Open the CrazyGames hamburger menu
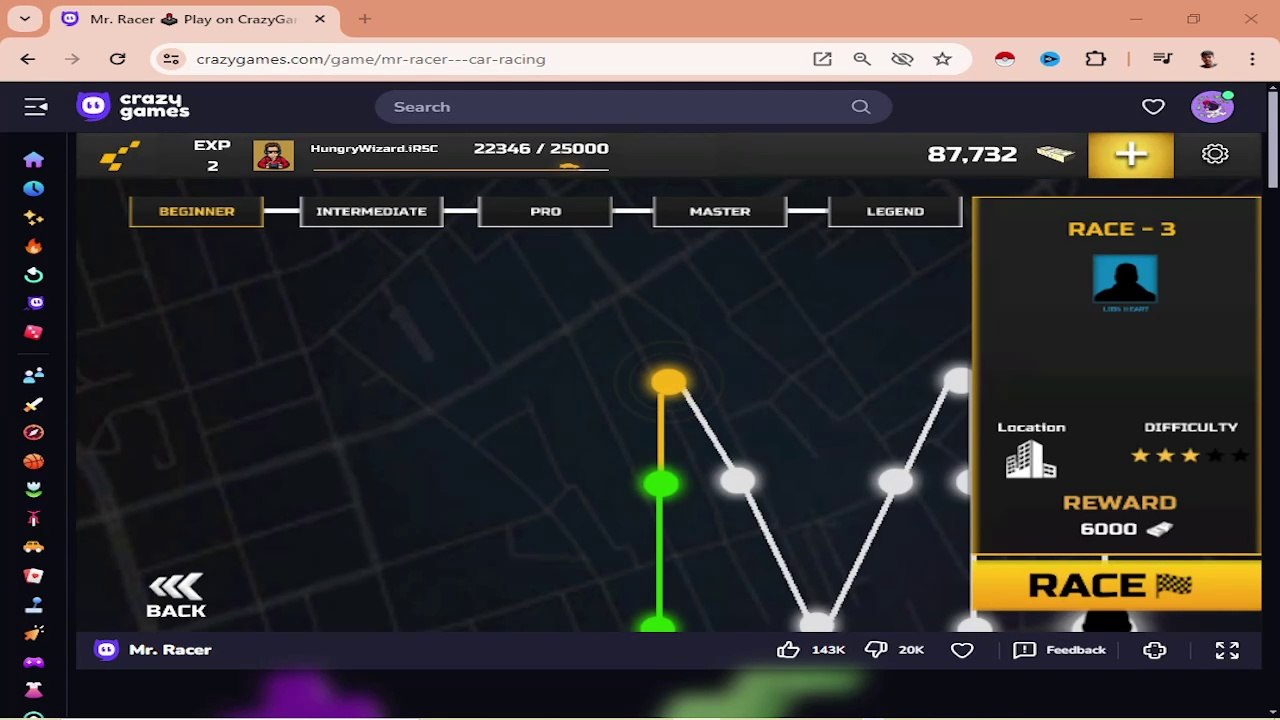Image resolution: width=1280 pixels, height=720 pixels. coord(36,106)
